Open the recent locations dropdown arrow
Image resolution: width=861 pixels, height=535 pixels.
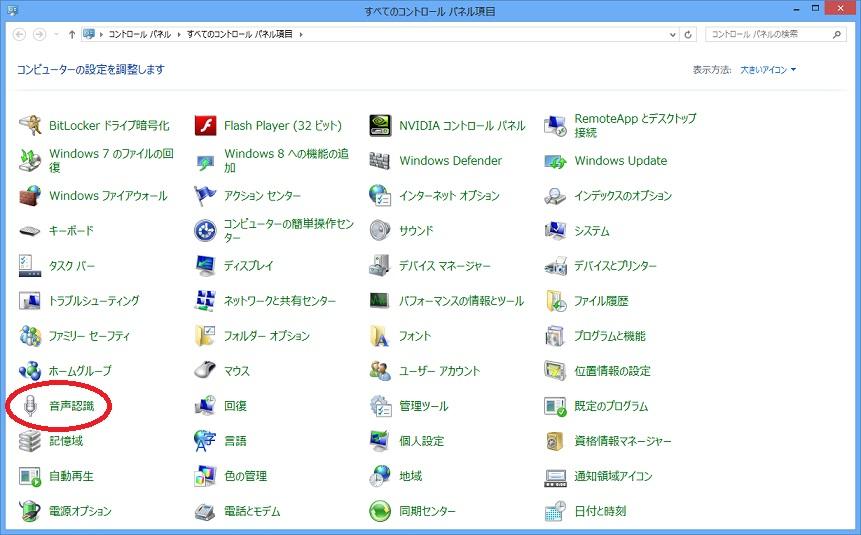pos(56,34)
